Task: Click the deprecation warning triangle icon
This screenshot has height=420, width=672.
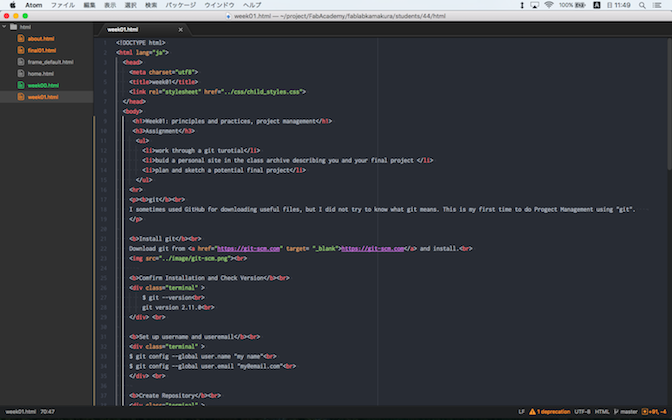Action: pos(532,412)
